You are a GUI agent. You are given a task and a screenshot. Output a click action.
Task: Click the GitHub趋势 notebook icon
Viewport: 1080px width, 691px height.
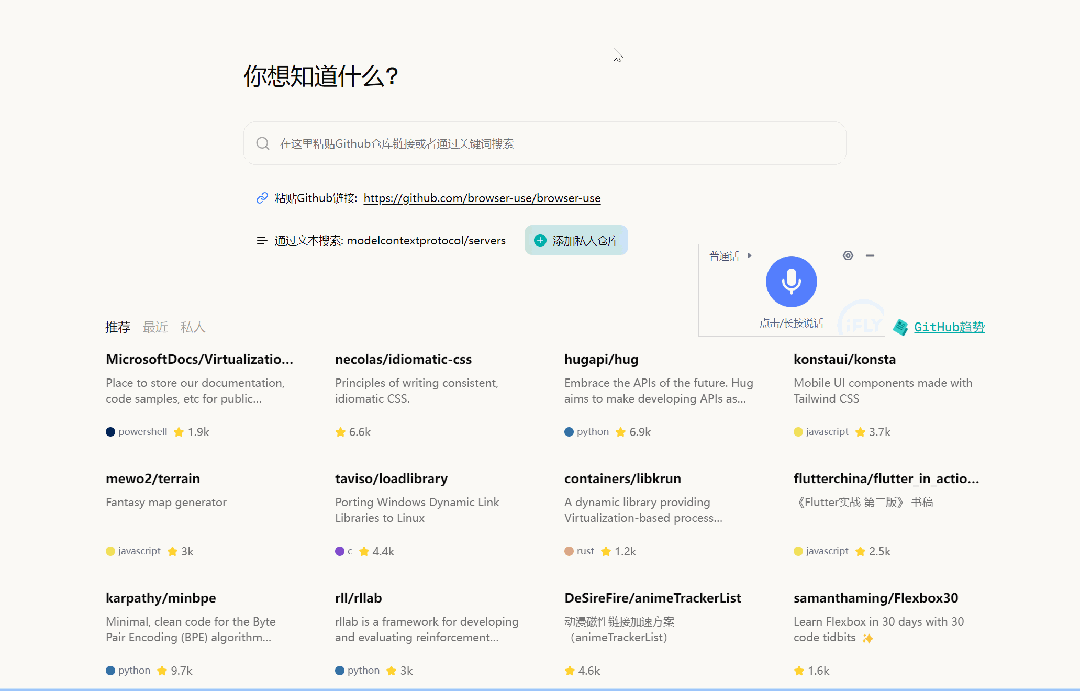901,327
